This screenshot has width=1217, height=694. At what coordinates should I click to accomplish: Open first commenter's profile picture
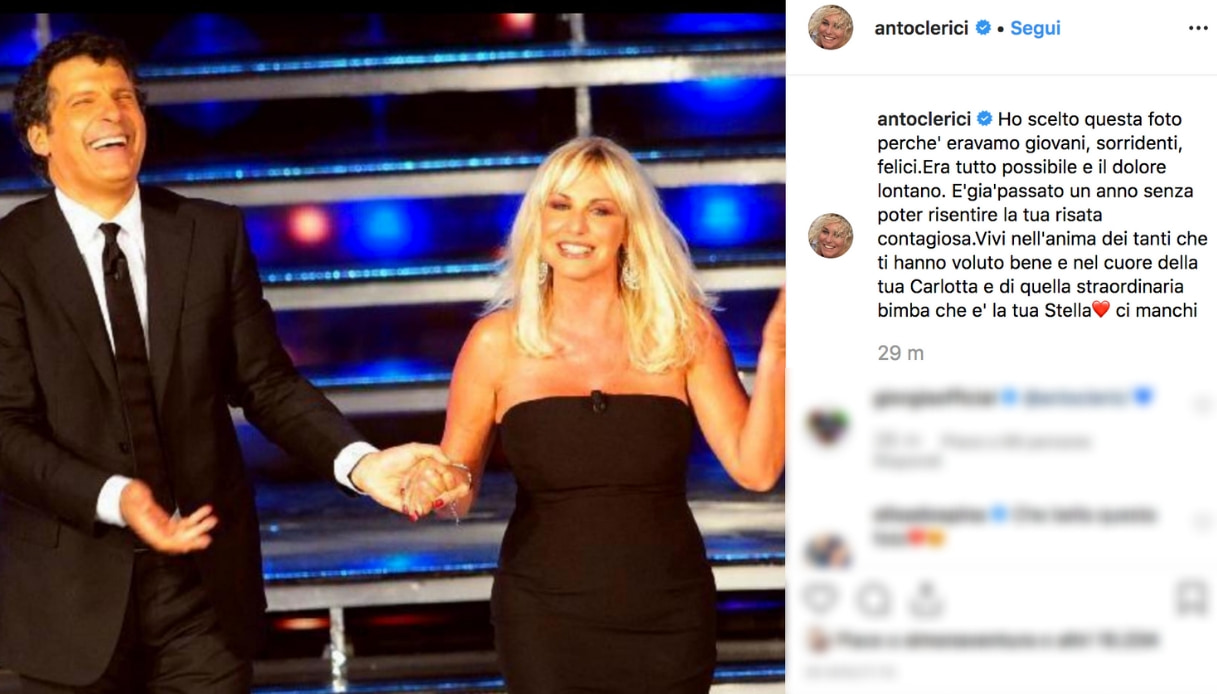pos(828,427)
